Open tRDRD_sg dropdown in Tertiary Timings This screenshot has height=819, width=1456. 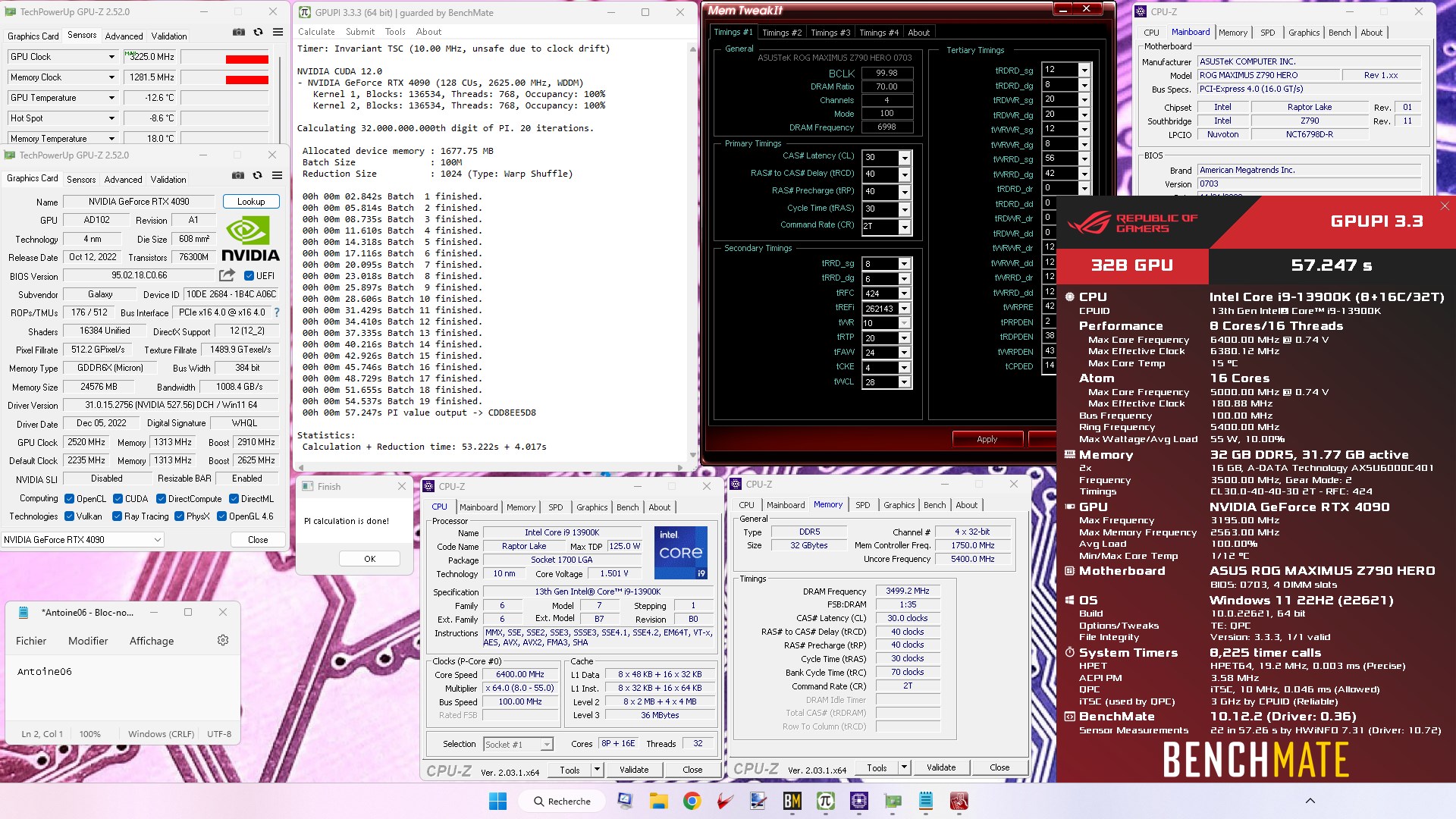1084,70
